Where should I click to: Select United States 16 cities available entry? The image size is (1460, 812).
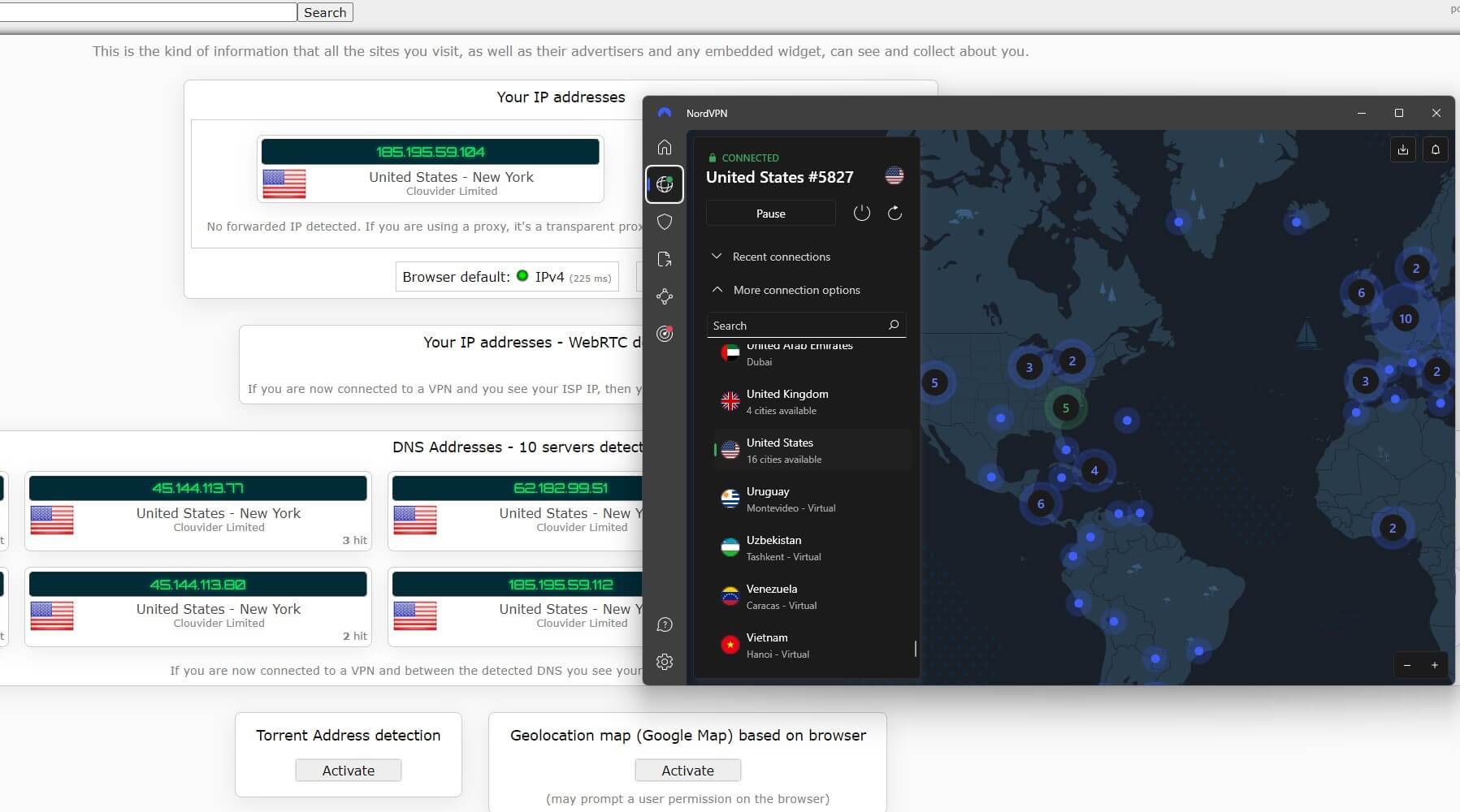[x=812, y=450]
